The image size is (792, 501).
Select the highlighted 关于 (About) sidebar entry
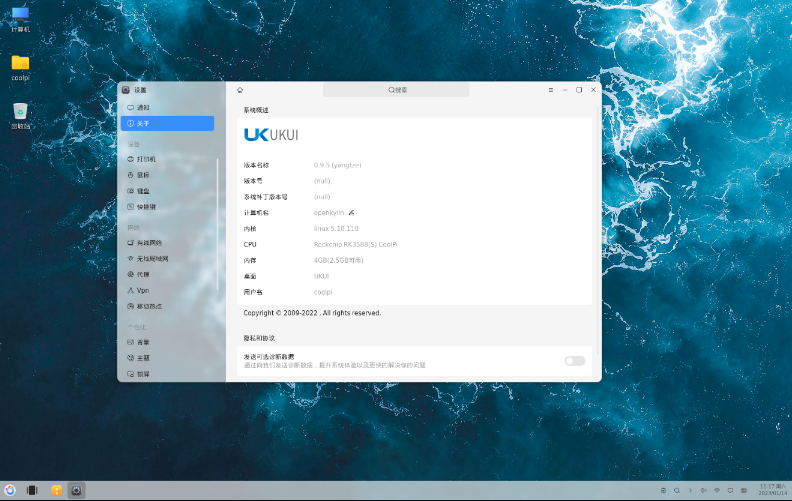(167, 123)
